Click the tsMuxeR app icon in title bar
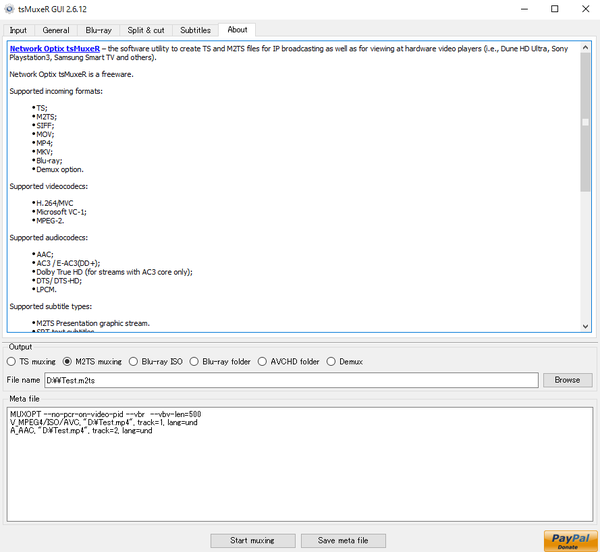This screenshot has height=552, width=600. coord(9,9)
